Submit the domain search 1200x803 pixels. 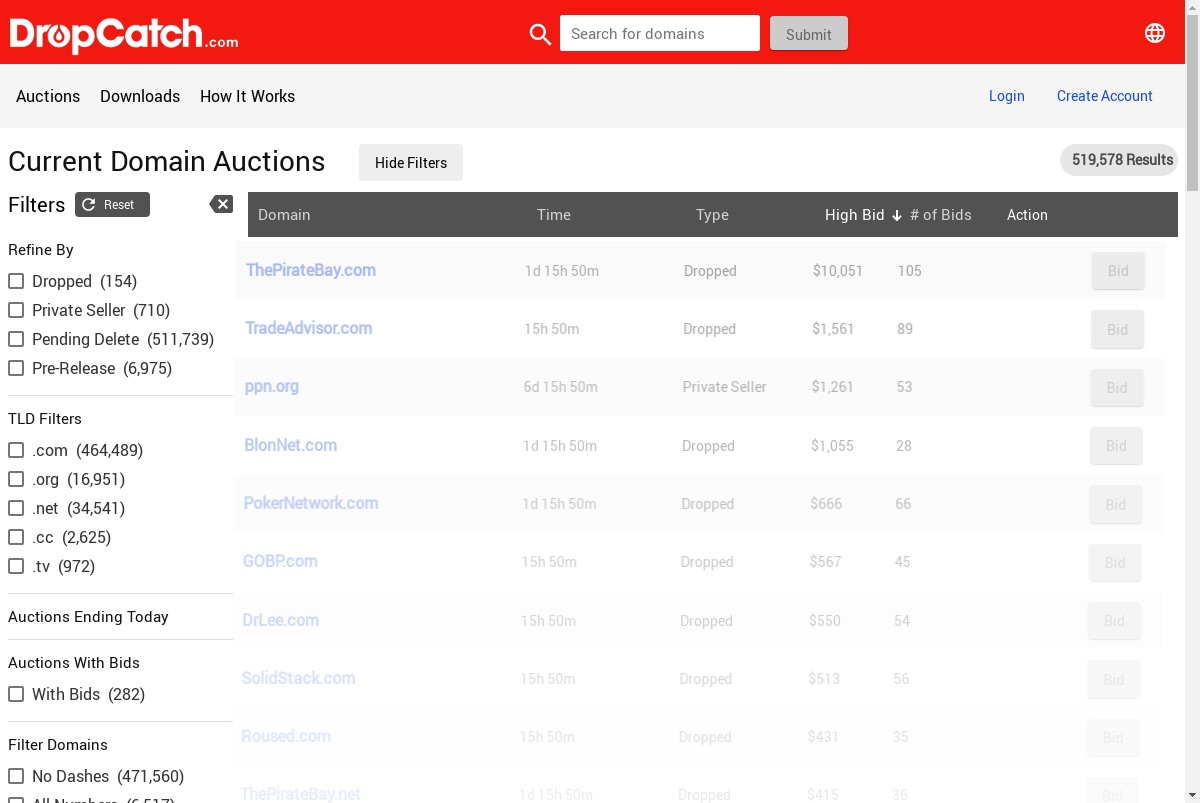tap(809, 33)
